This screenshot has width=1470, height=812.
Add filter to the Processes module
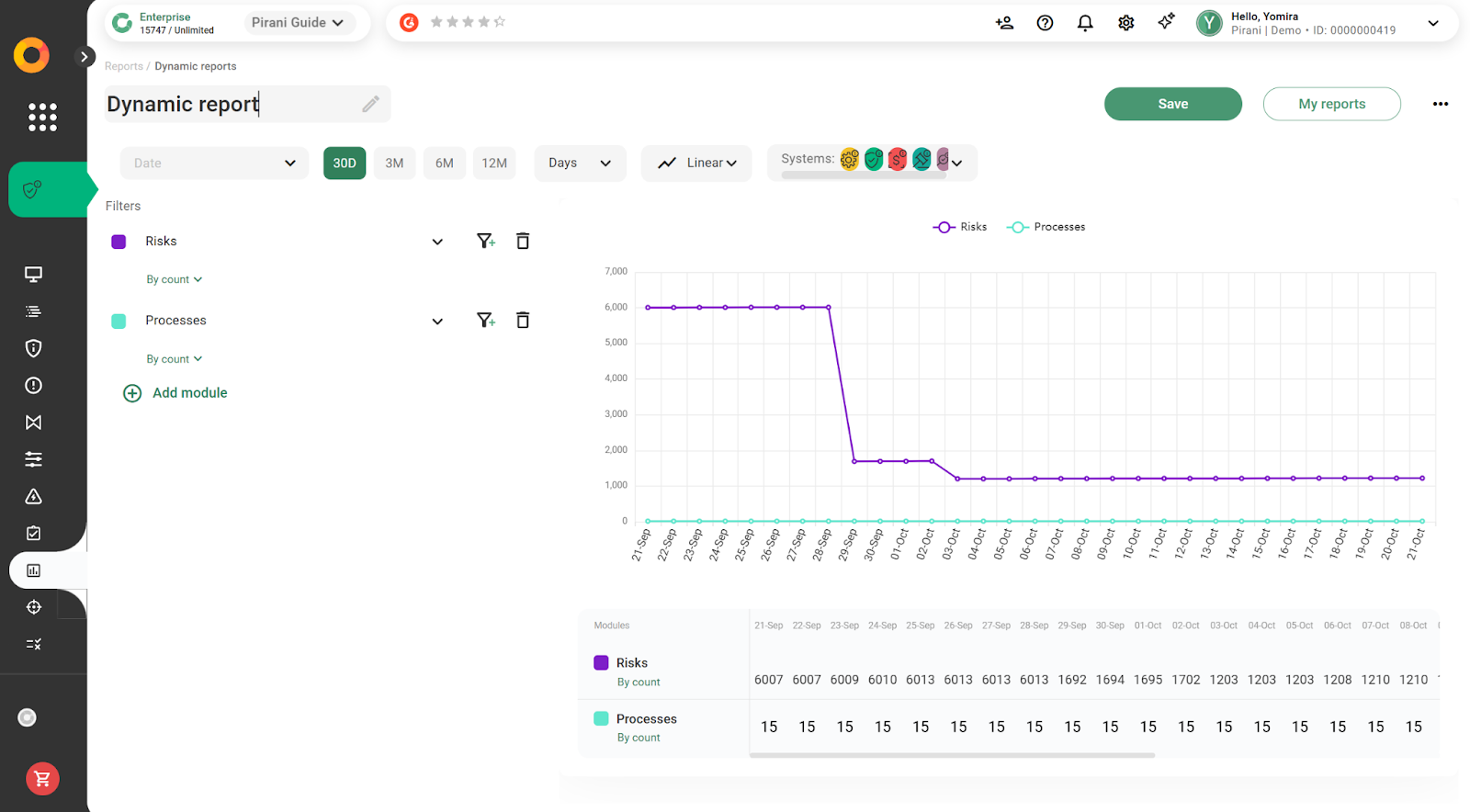pyautogui.click(x=486, y=320)
